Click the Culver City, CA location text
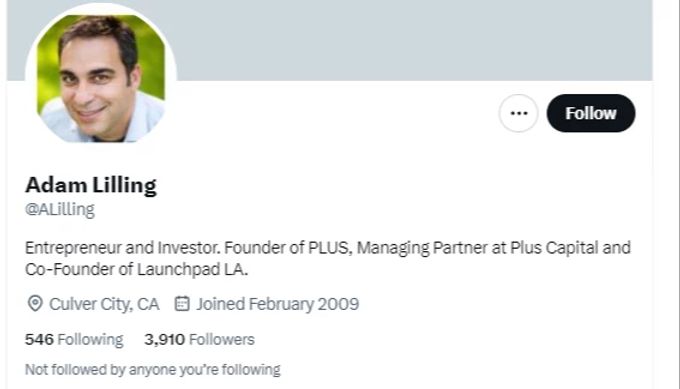Image resolution: width=680 pixels, height=389 pixels. [x=104, y=304]
